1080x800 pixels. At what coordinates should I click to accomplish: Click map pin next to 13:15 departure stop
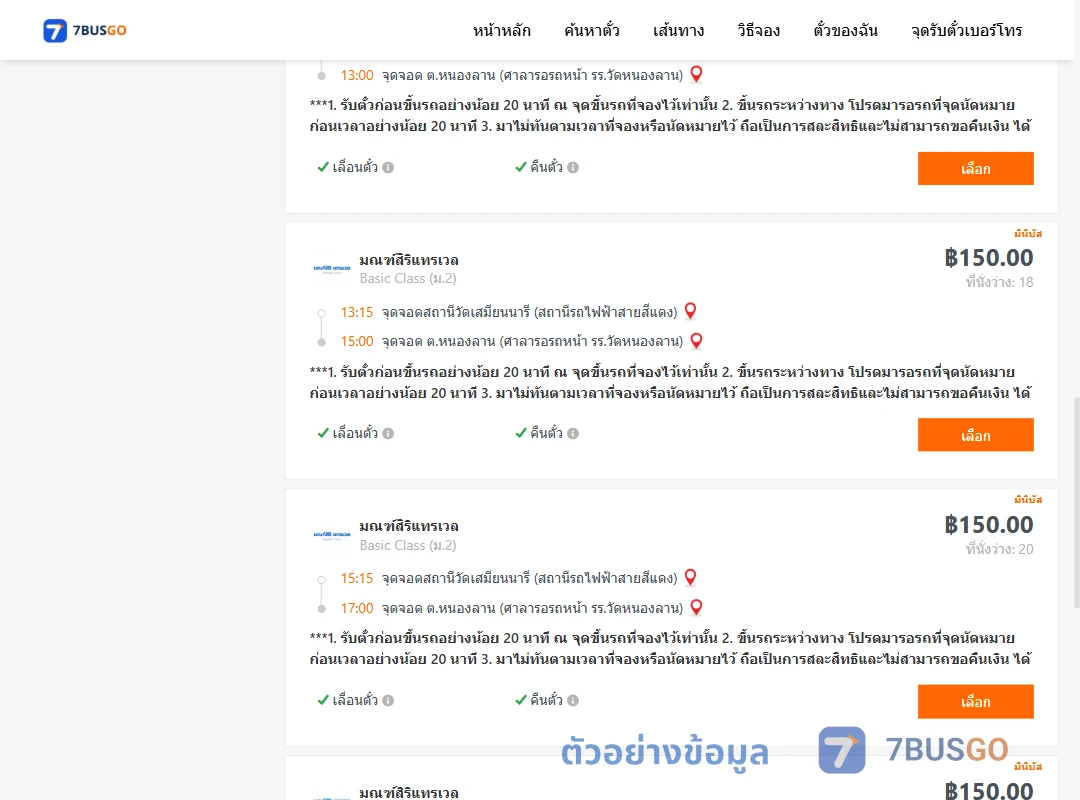point(690,311)
